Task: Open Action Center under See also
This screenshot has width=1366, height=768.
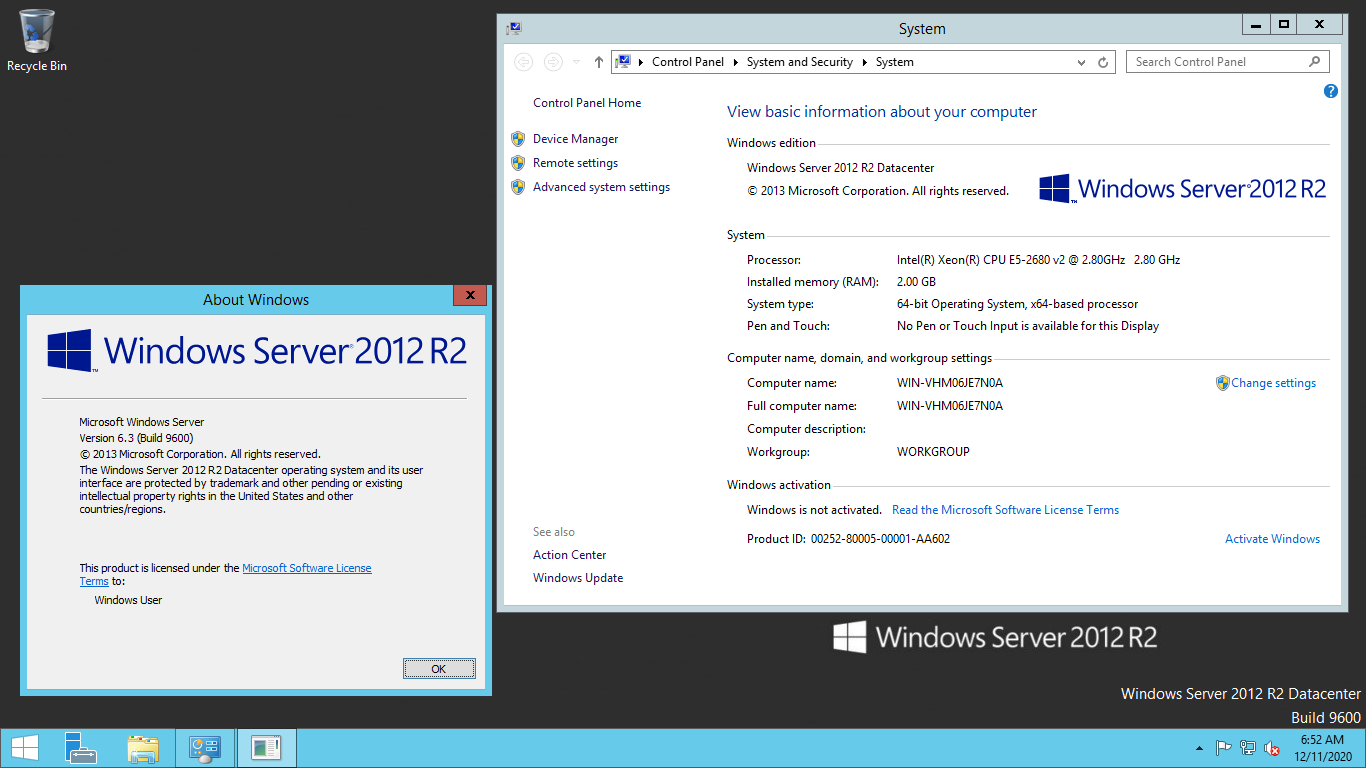Action: (569, 555)
